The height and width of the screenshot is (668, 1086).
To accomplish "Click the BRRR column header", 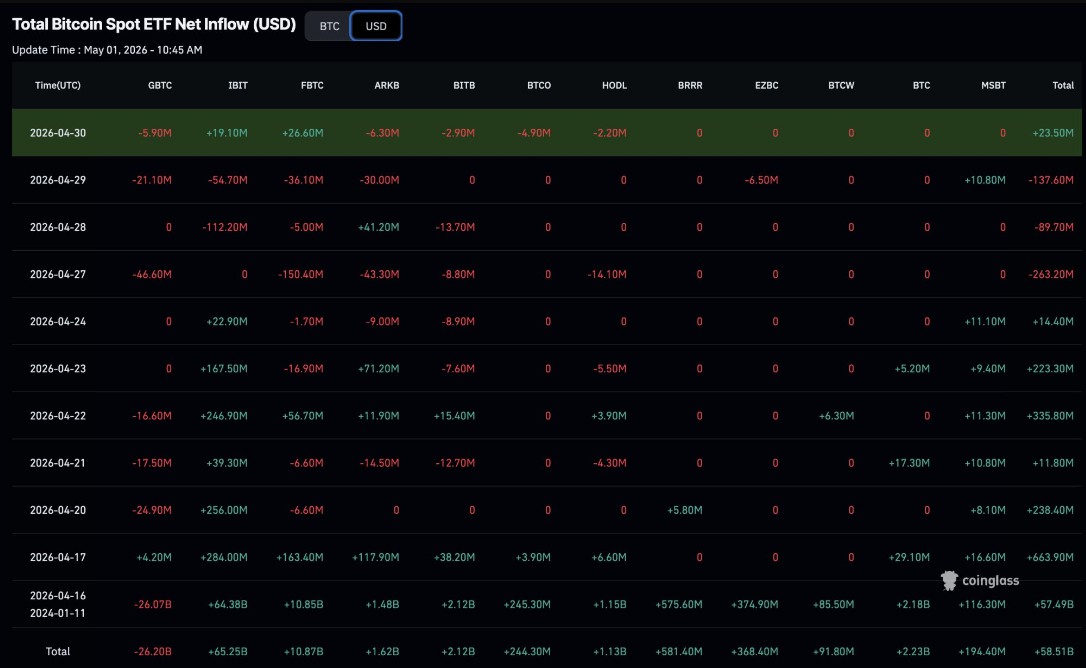I will pyautogui.click(x=690, y=85).
